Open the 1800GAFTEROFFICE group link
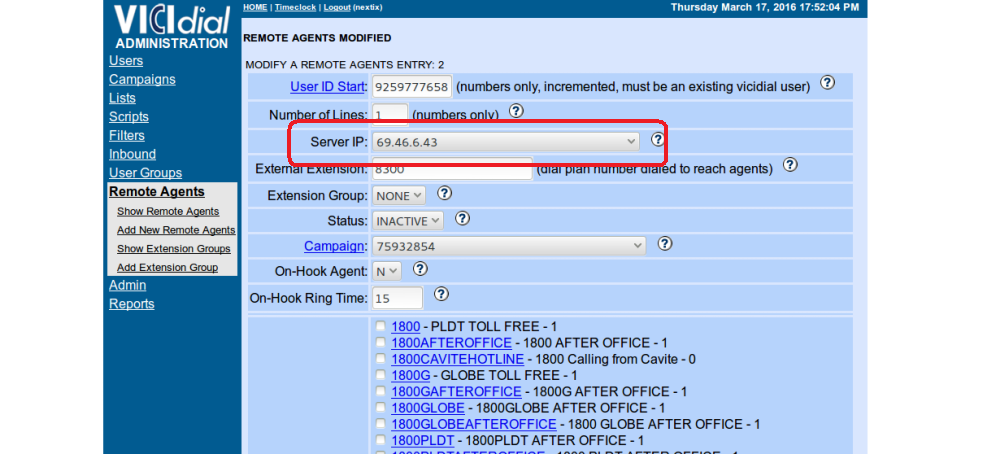The height and width of the screenshot is (454, 1000). point(456,392)
